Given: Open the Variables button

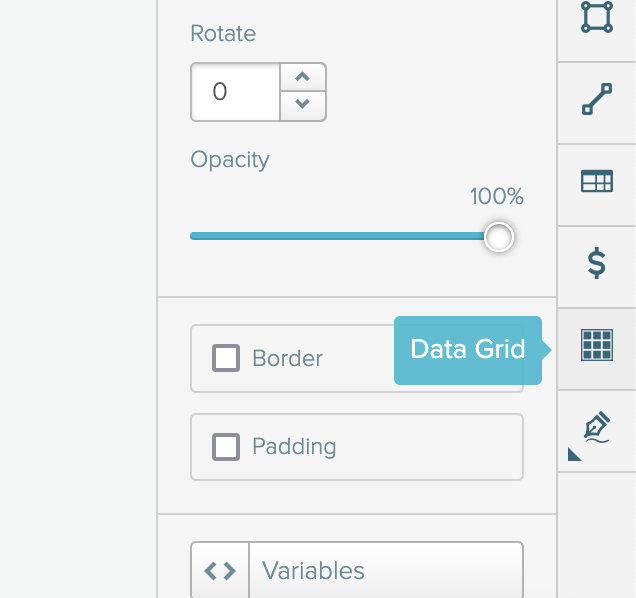Looking at the screenshot, I should tap(385, 571).
